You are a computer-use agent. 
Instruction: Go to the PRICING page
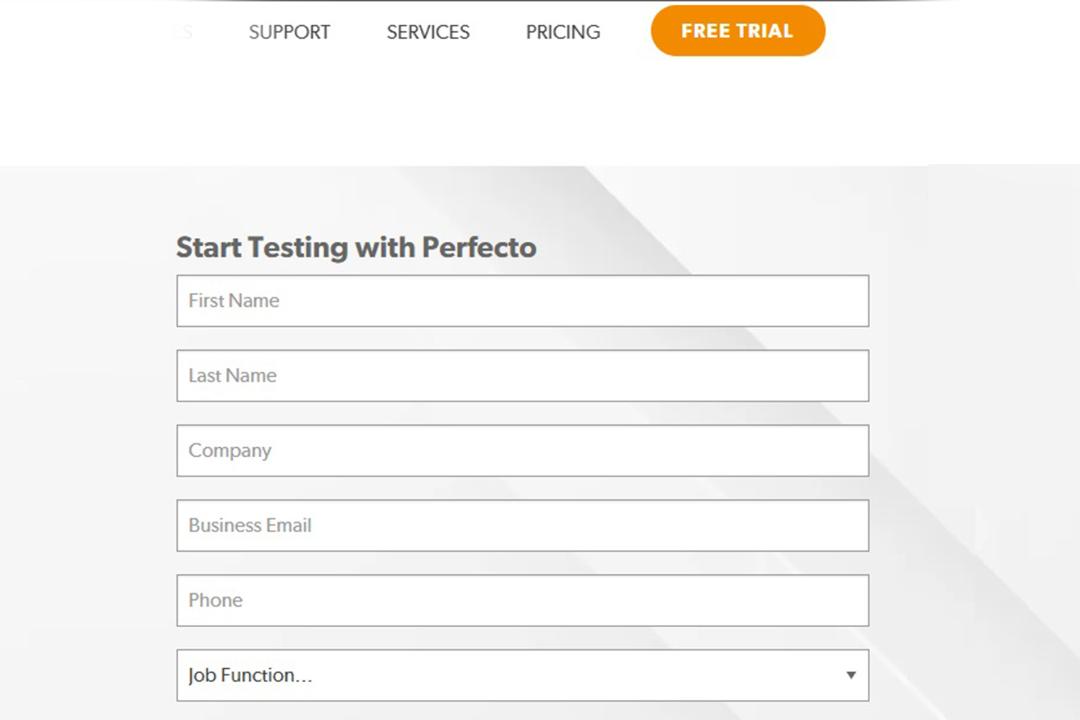pos(563,32)
